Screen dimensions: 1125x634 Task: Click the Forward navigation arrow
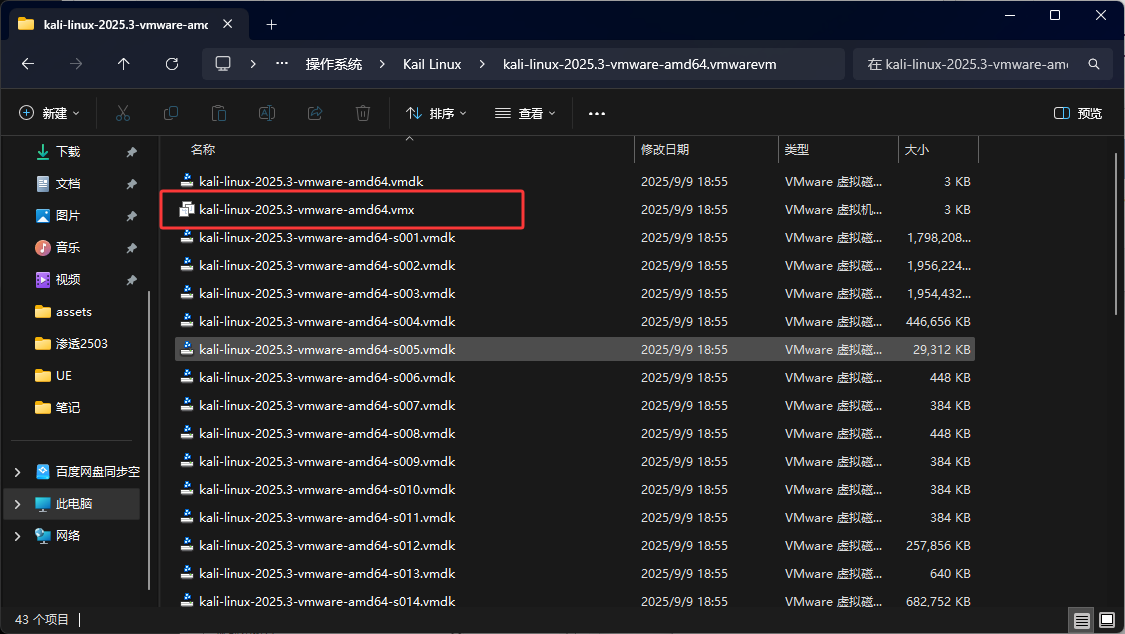point(76,64)
